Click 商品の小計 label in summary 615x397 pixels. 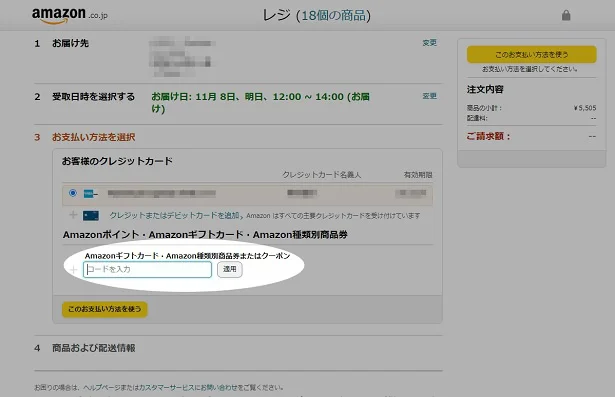coord(484,108)
